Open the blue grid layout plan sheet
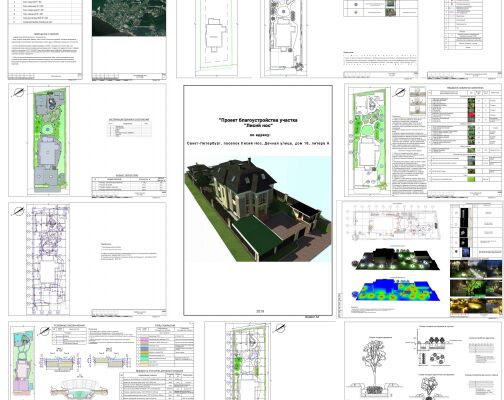Screen dimensions: 504x400 coord(87,259)
